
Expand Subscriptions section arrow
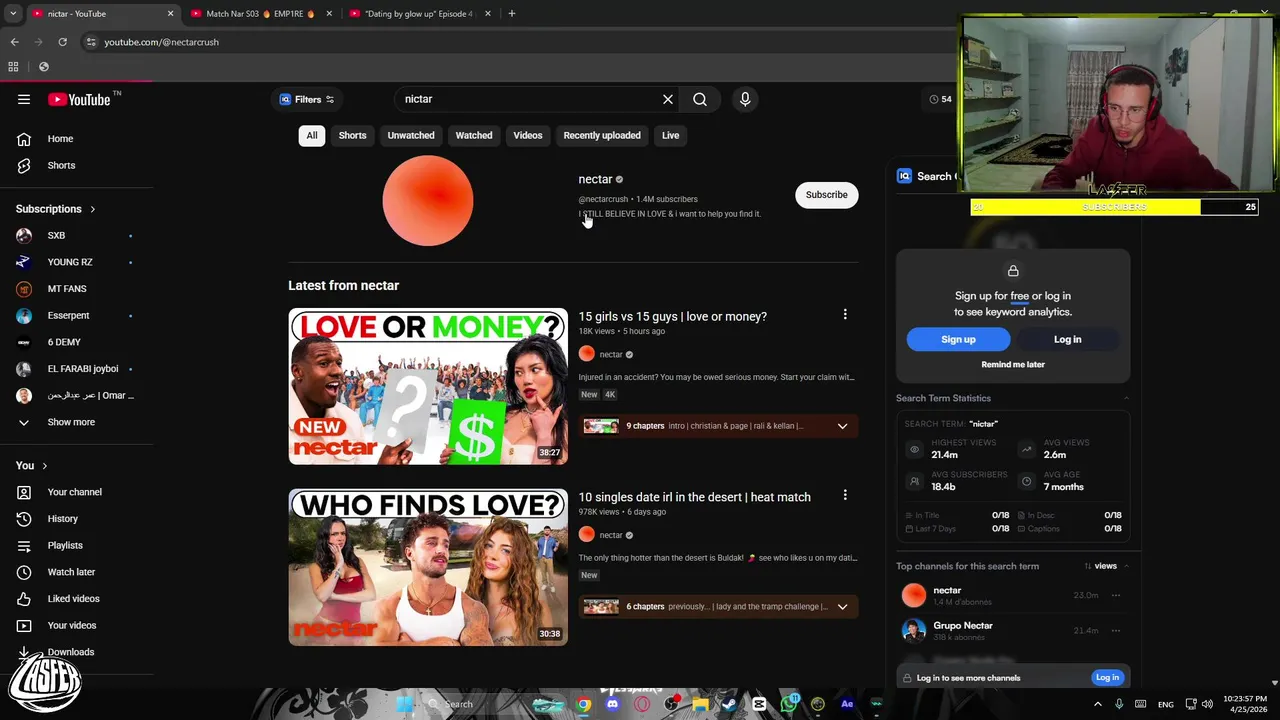click(92, 209)
